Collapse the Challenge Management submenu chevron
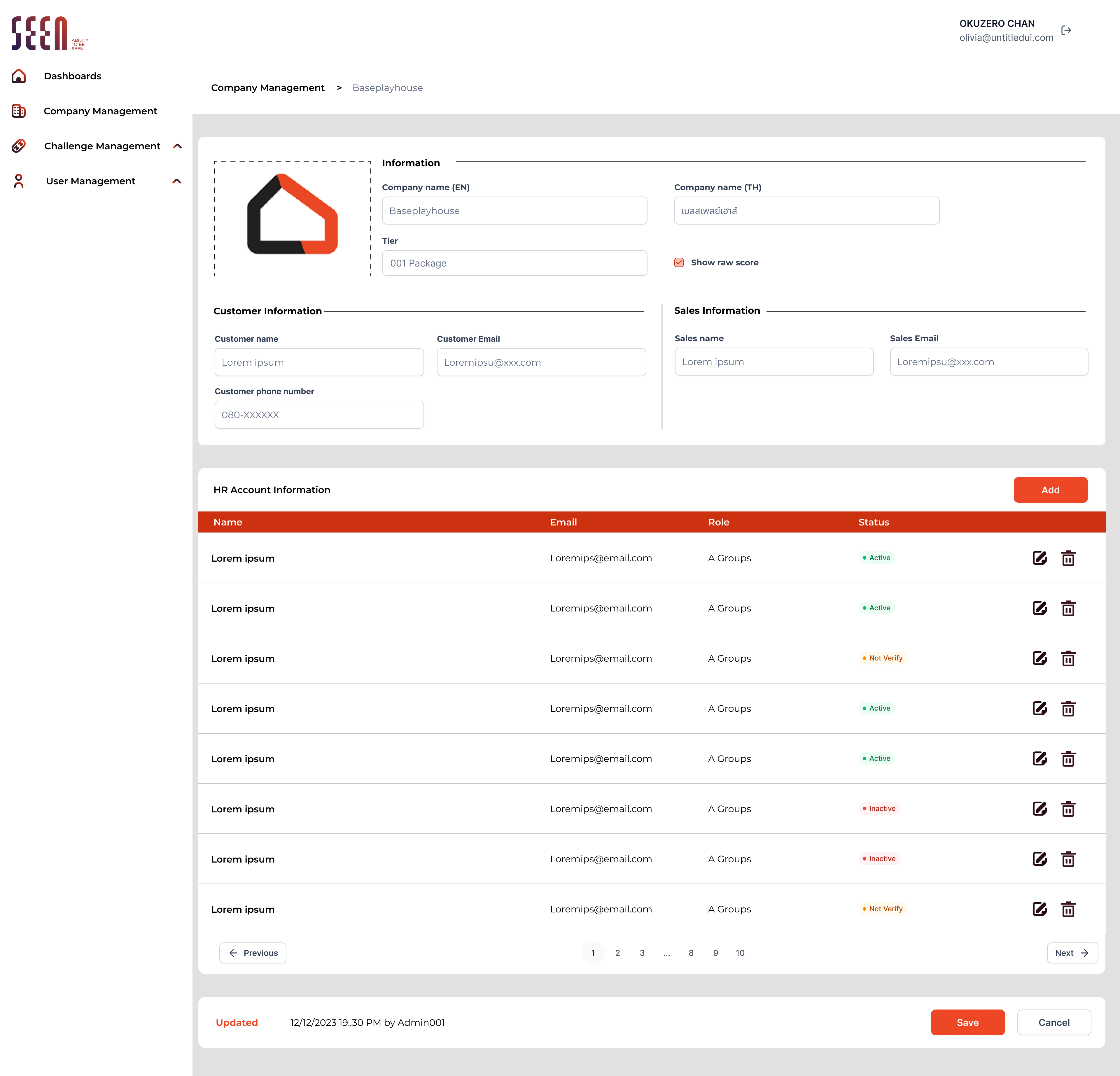Image resolution: width=1120 pixels, height=1076 pixels. (x=177, y=146)
